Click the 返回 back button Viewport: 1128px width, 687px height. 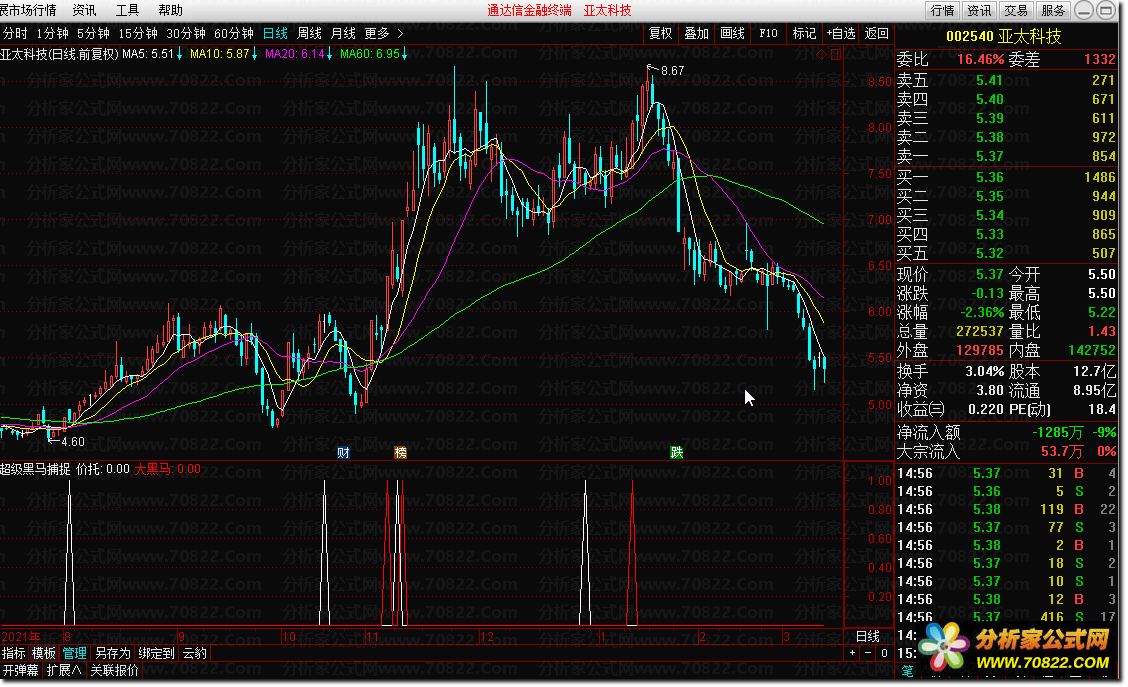pos(876,33)
